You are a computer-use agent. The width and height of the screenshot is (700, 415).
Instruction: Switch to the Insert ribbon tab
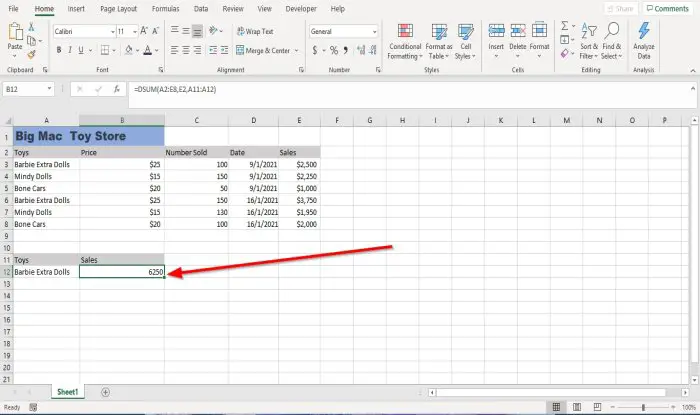pyautogui.click(x=76, y=8)
